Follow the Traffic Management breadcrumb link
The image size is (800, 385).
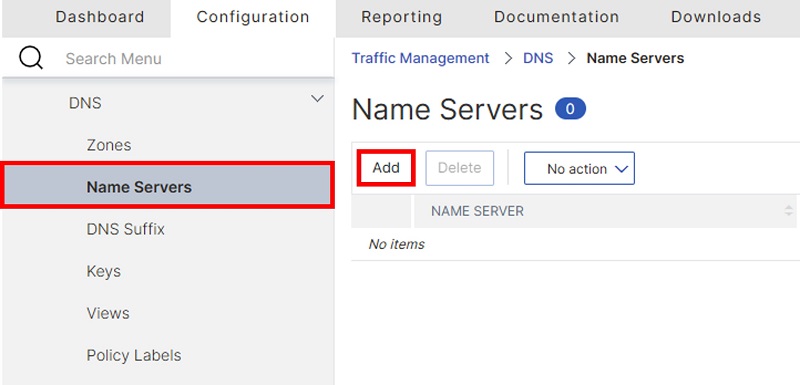[x=420, y=58]
